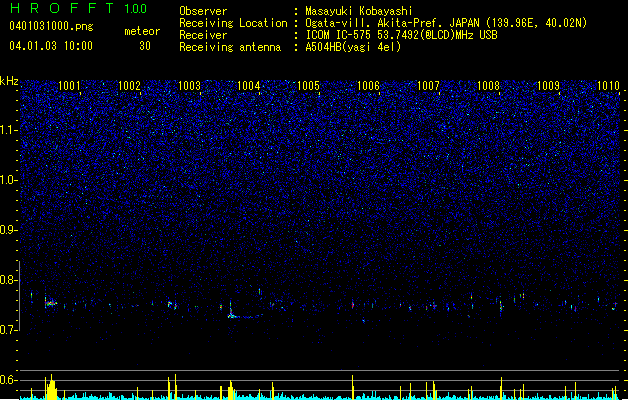This screenshot has height=400, width=629.
Task: Click time marker 1005
Action: (308, 86)
